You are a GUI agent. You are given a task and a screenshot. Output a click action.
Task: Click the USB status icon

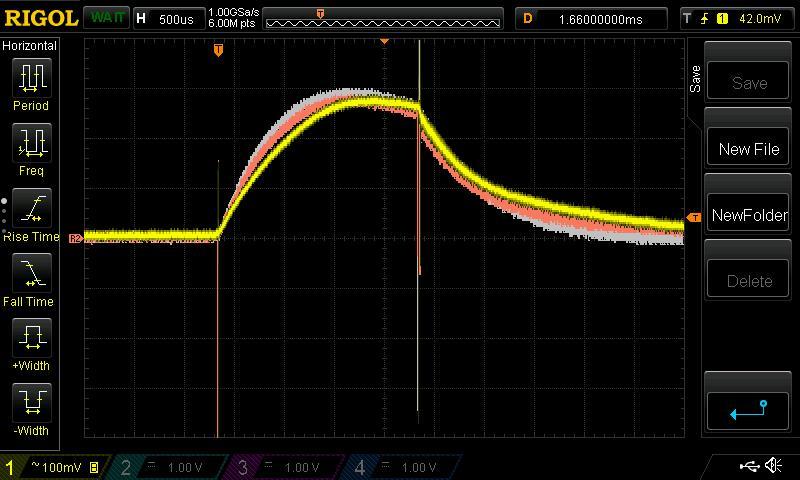[748, 466]
